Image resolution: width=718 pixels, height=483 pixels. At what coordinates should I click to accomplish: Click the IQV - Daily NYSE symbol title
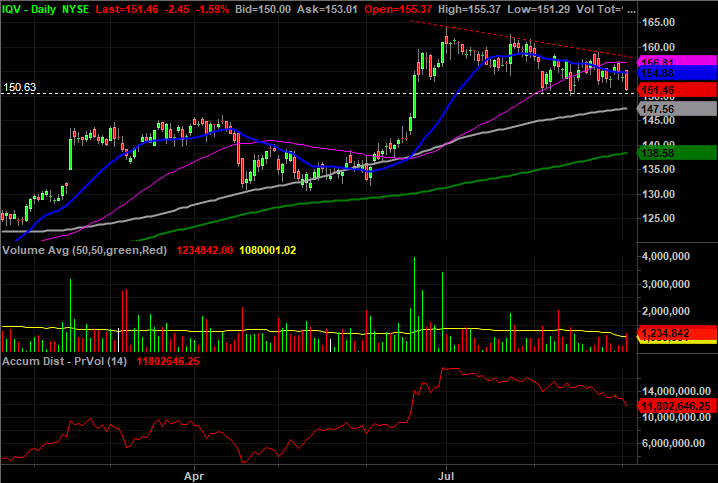click(x=45, y=9)
